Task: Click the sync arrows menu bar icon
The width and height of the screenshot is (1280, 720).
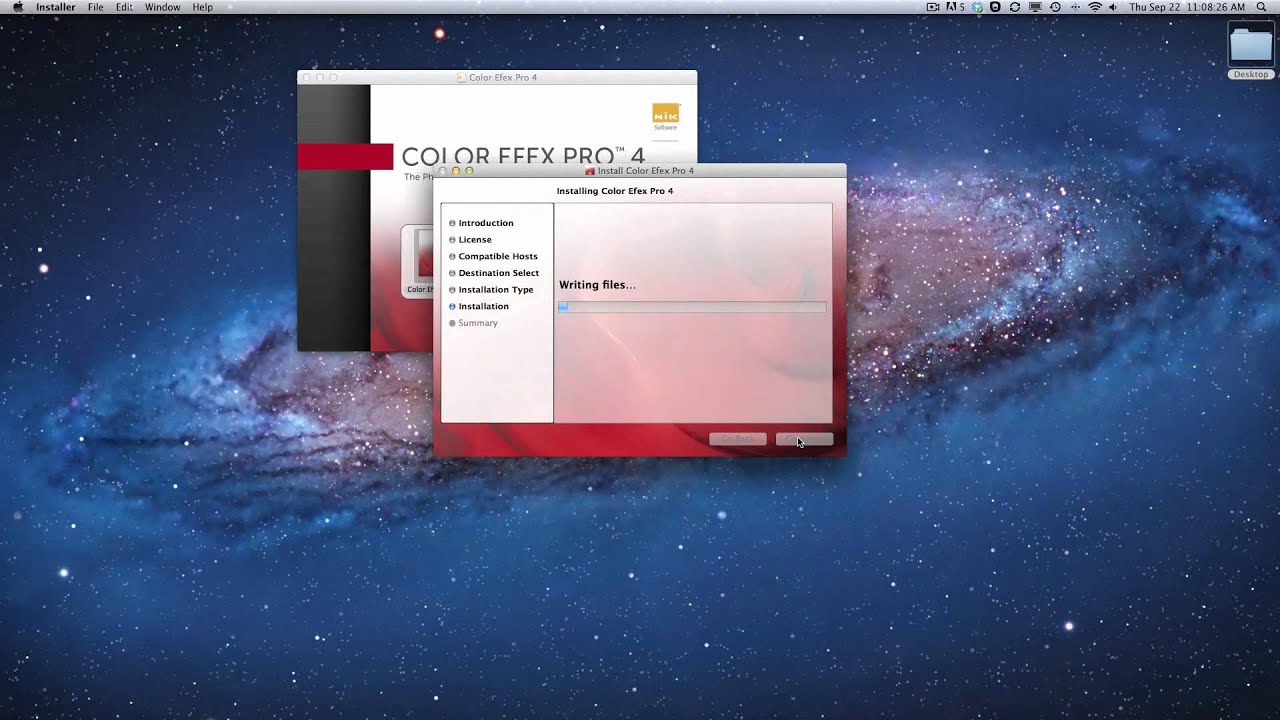Action: 1015,7
